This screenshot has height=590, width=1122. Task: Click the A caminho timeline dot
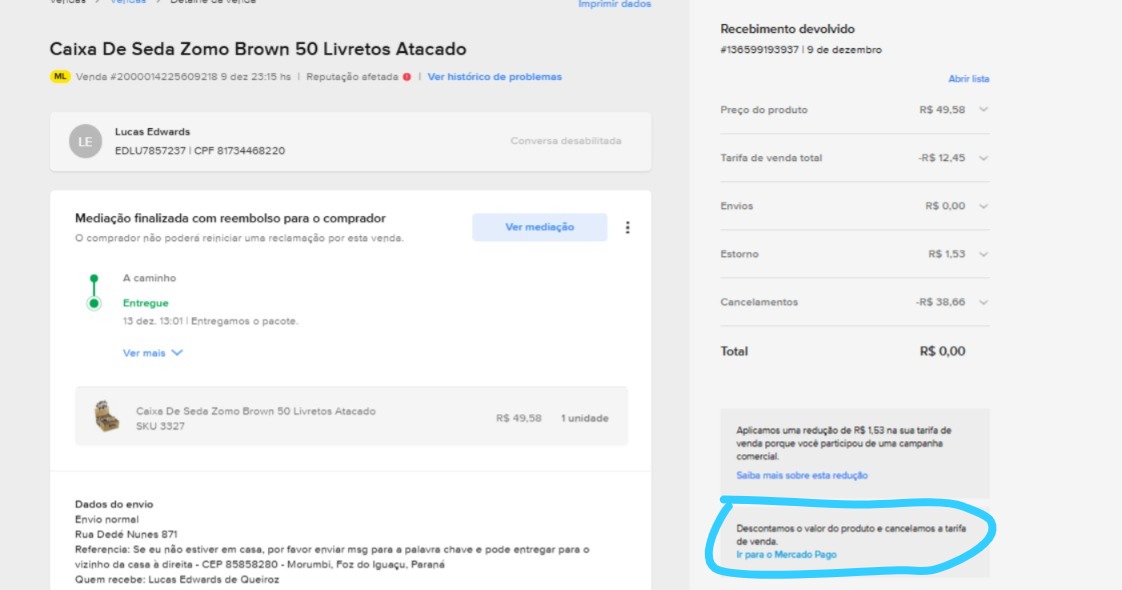click(x=94, y=278)
